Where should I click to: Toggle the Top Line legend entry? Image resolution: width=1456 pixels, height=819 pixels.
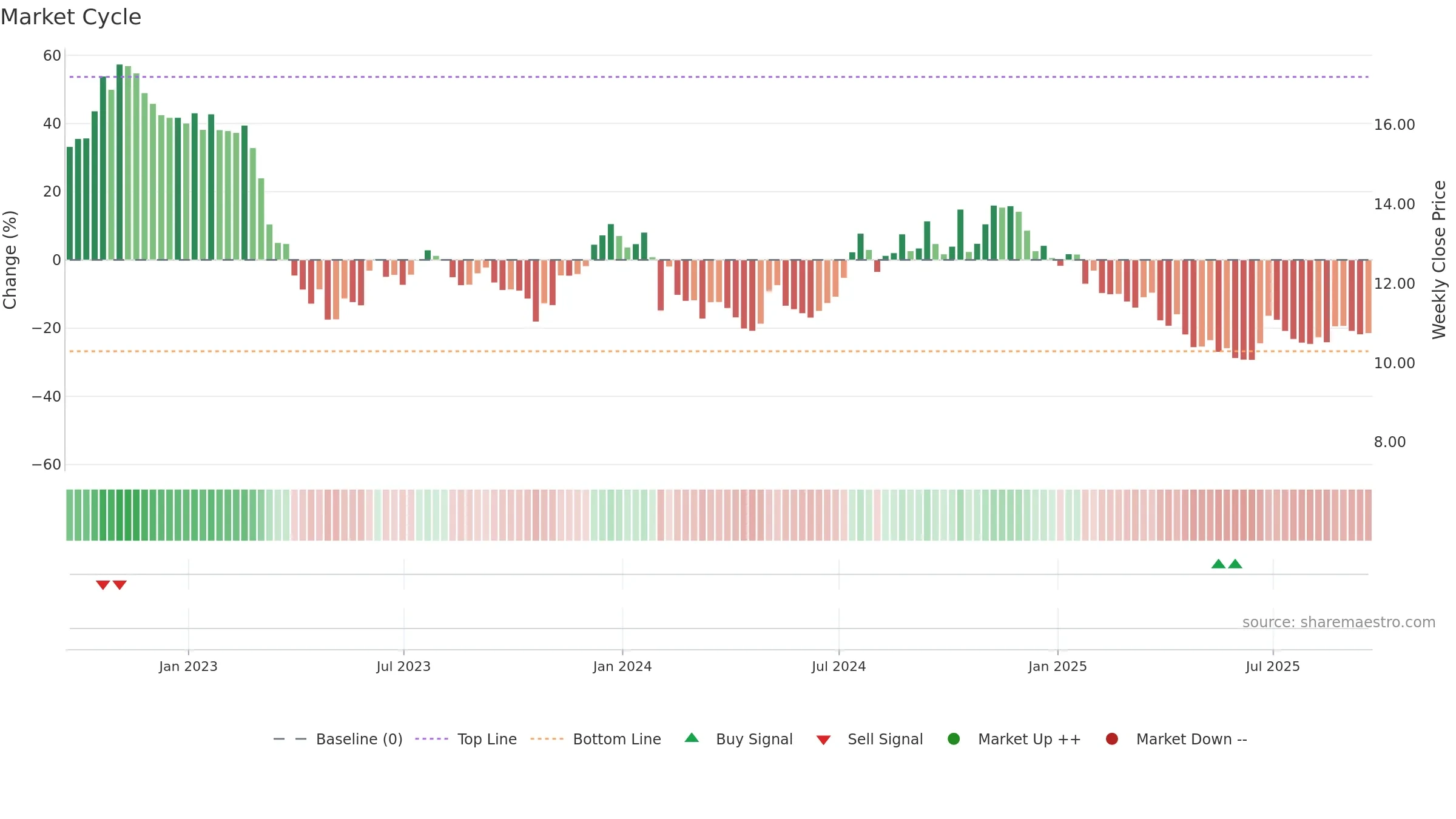(x=466, y=739)
